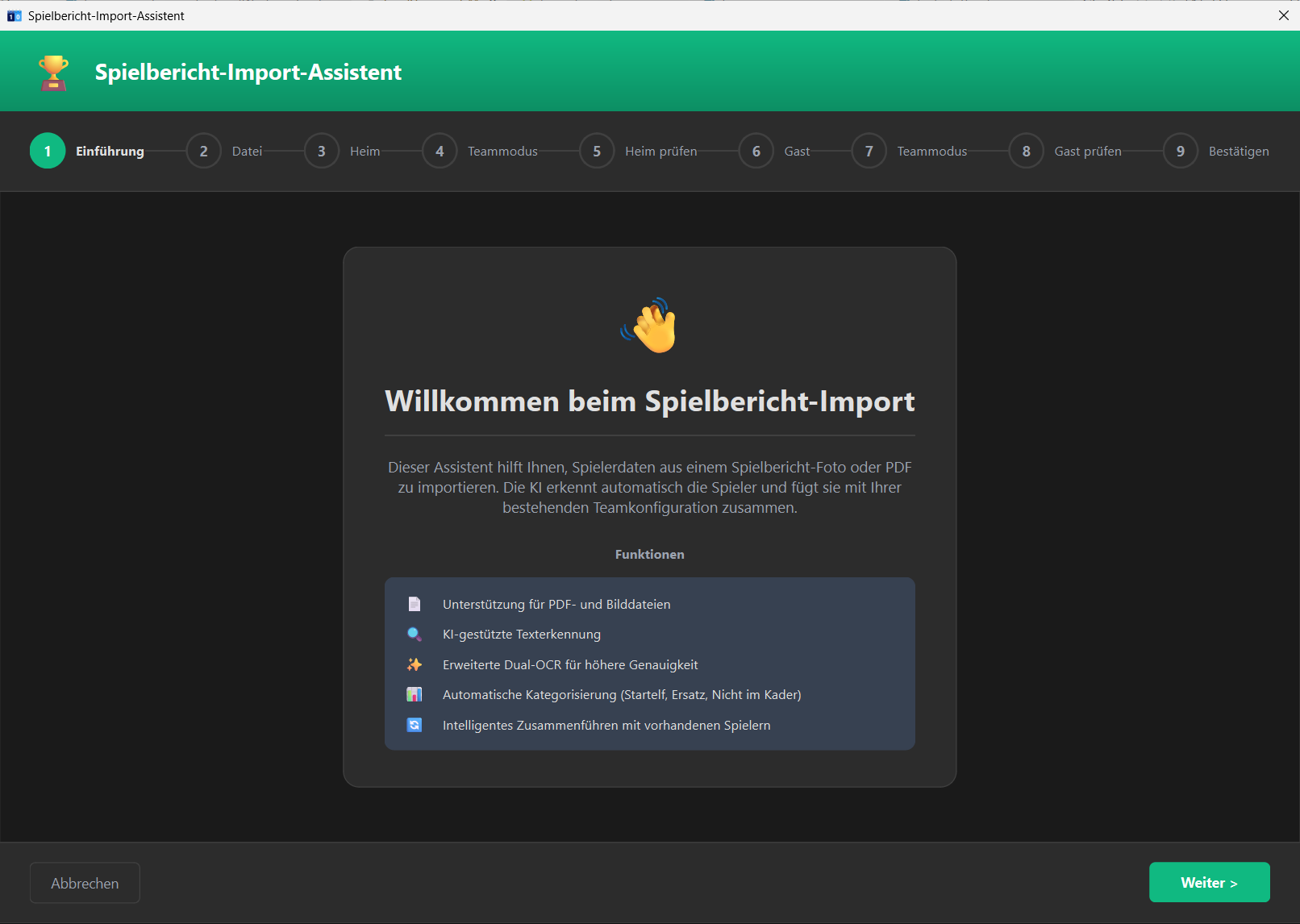Click the magnifier icon beside KI-gestützte Texterkennung
The image size is (1300, 924).
(x=415, y=634)
